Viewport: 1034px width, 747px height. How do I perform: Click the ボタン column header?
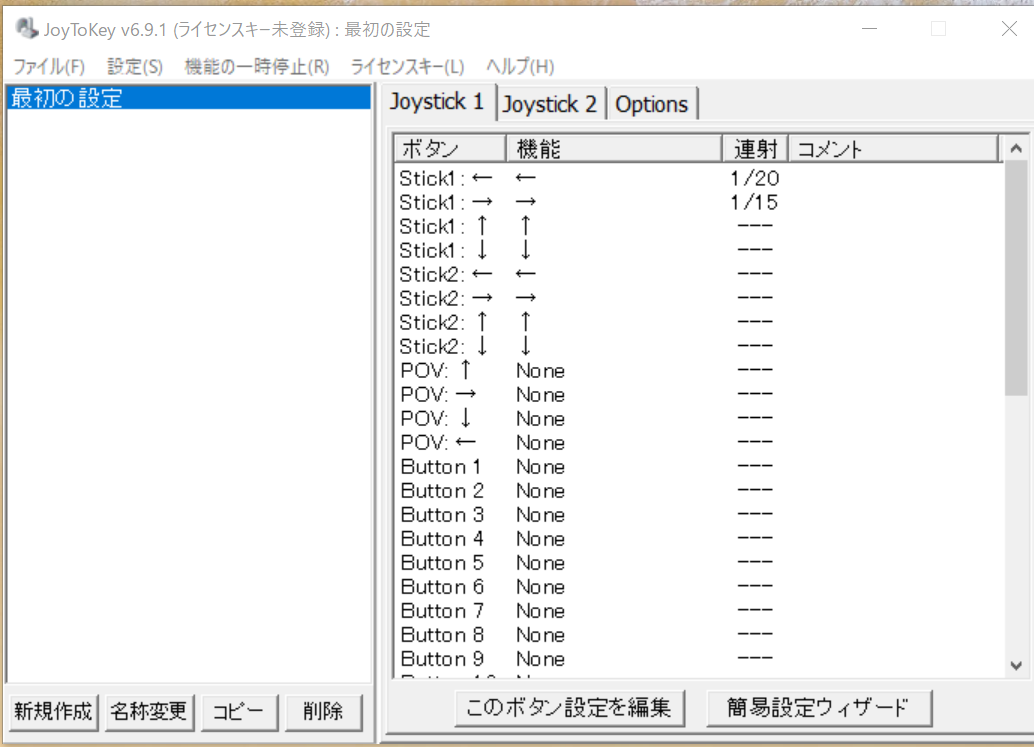click(450, 149)
